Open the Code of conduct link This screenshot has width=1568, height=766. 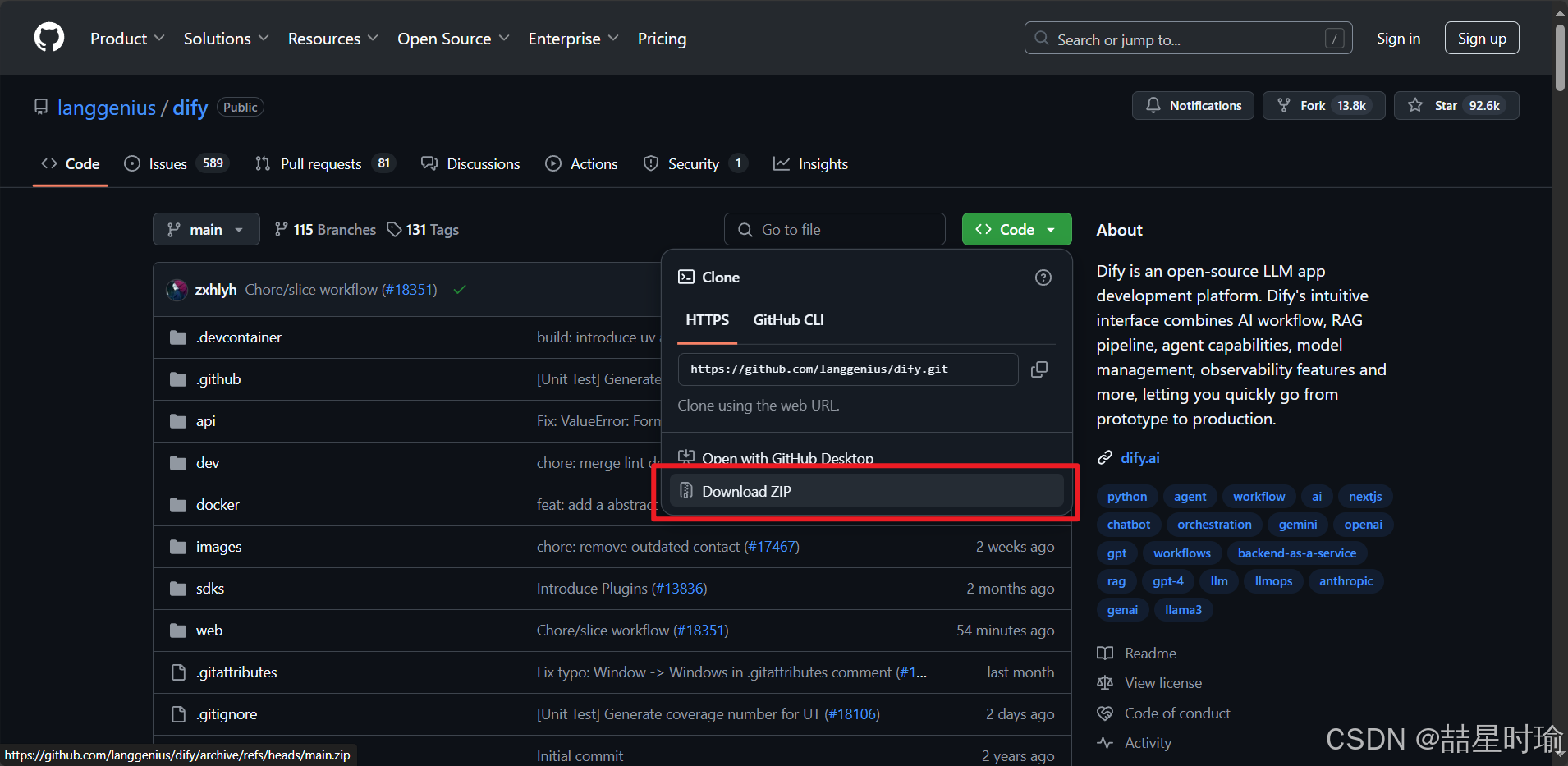(x=1164, y=713)
